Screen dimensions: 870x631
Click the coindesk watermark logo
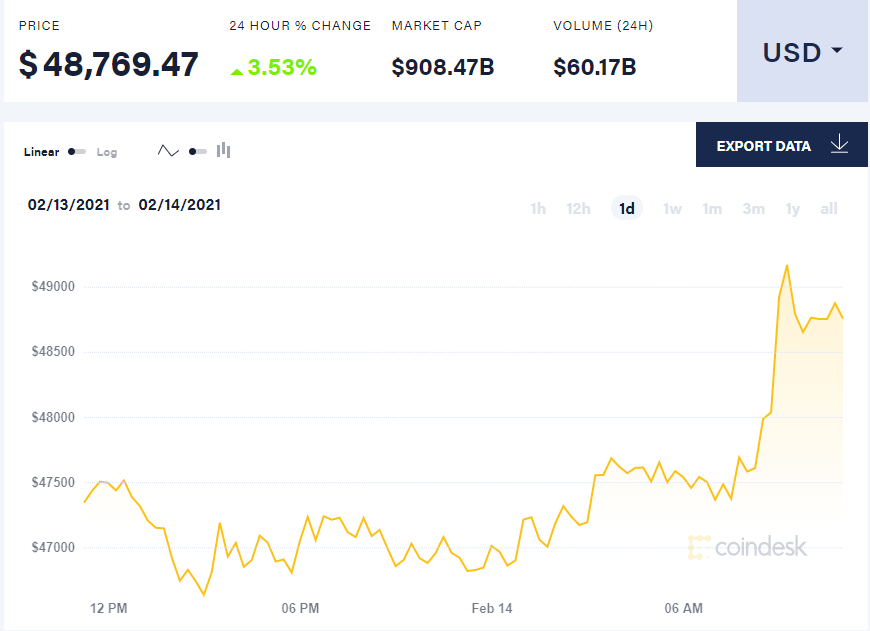[748, 547]
